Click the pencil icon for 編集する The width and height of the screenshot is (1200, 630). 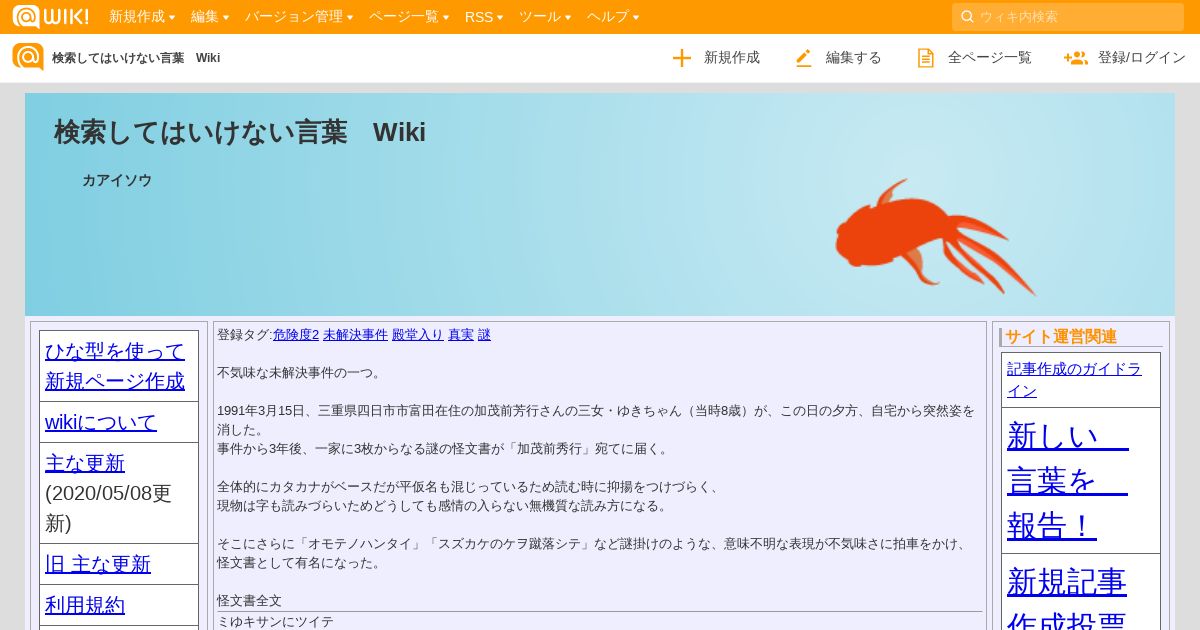pyautogui.click(x=804, y=58)
